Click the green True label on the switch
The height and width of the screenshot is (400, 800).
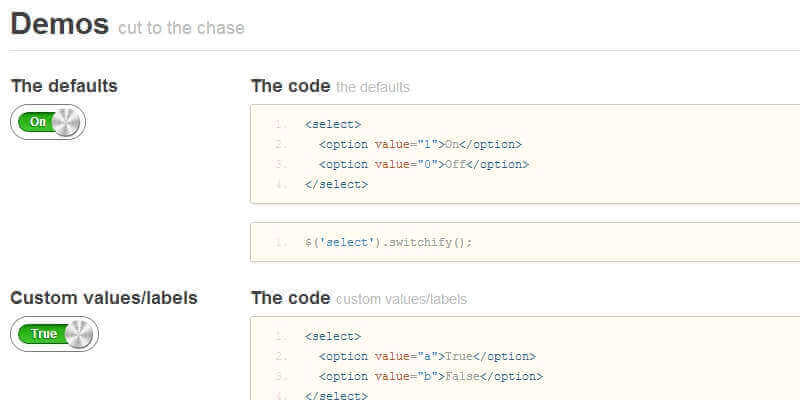pos(44,334)
